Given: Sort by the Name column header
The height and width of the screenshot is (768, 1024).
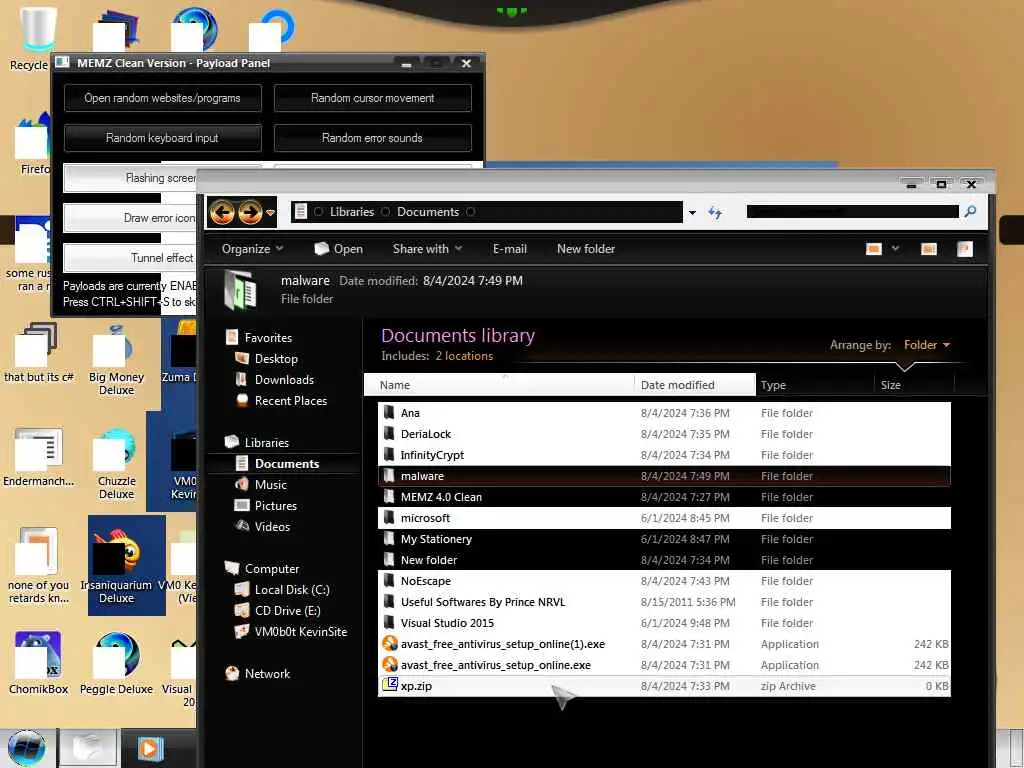Looking at the screenshot, I should coord(499,385).
